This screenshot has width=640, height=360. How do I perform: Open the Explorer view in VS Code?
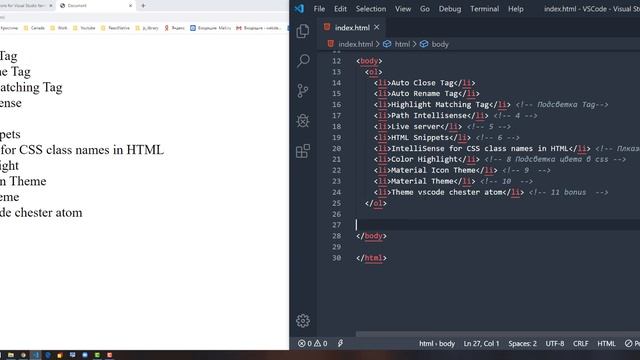[302, 31]
